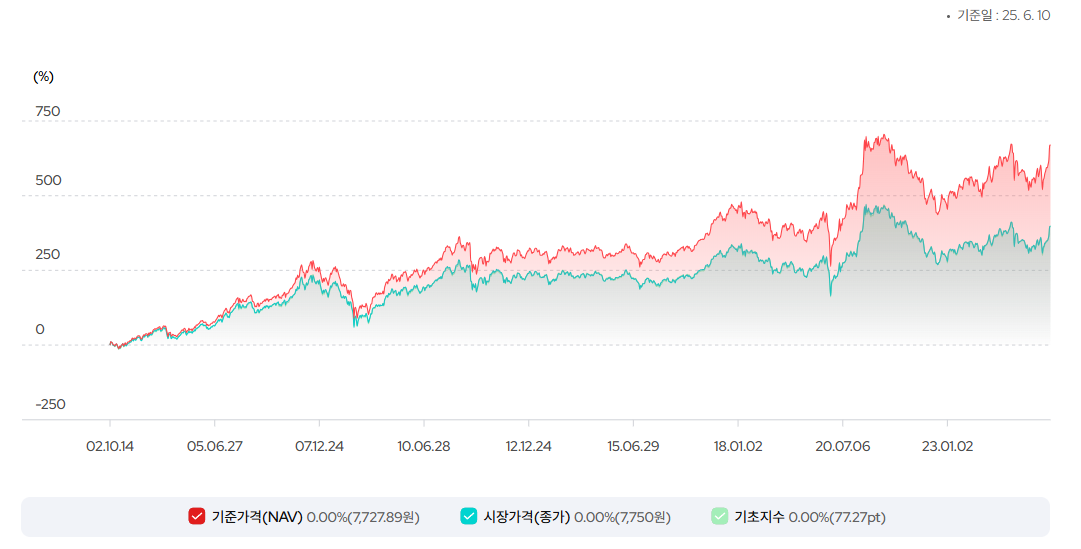
Task: Click the 750 y-axis label
Action: click(x=48, y=111)
